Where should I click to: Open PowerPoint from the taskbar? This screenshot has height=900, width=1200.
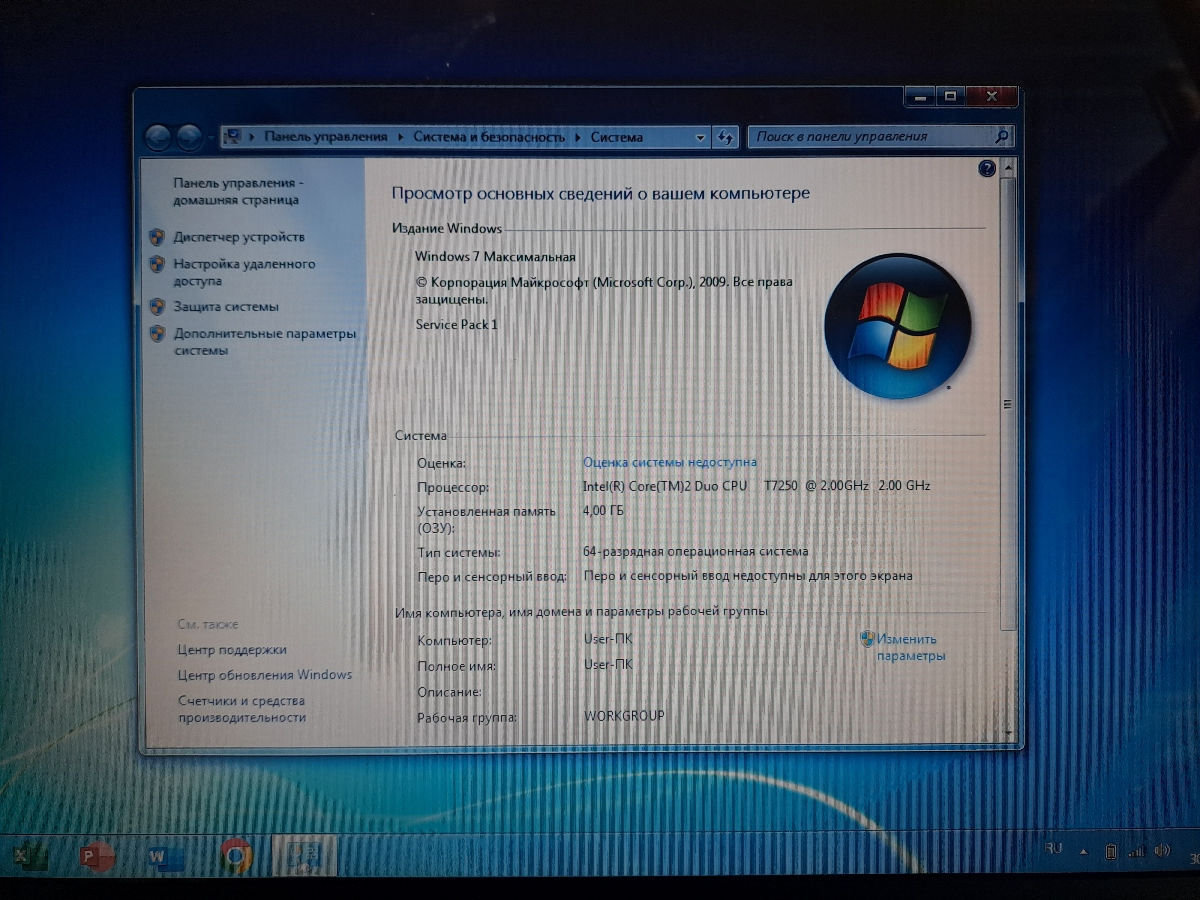pos(97,856)
